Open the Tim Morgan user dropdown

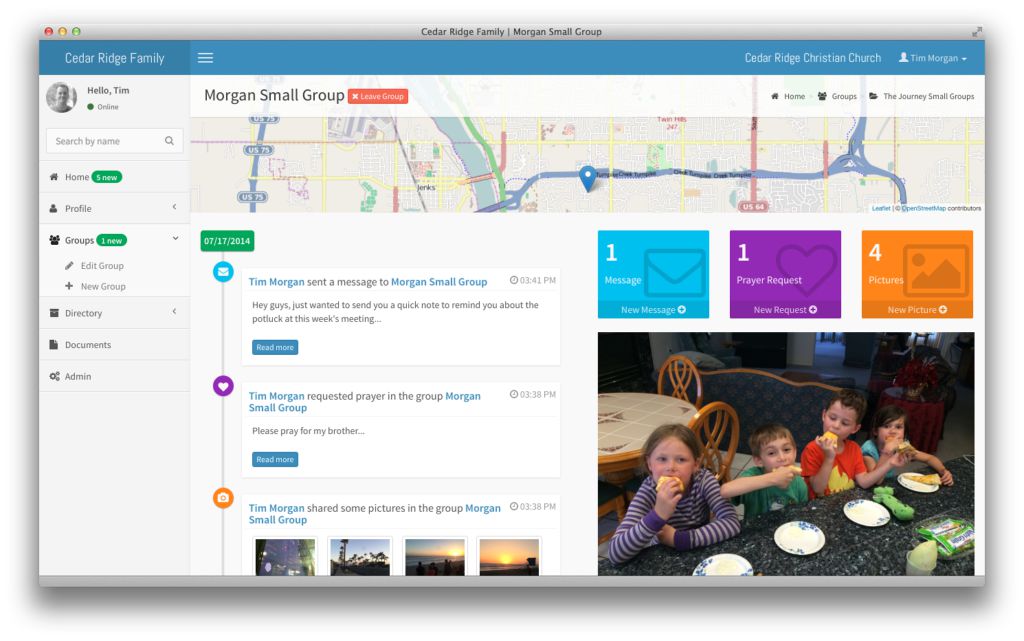(932, 58)
